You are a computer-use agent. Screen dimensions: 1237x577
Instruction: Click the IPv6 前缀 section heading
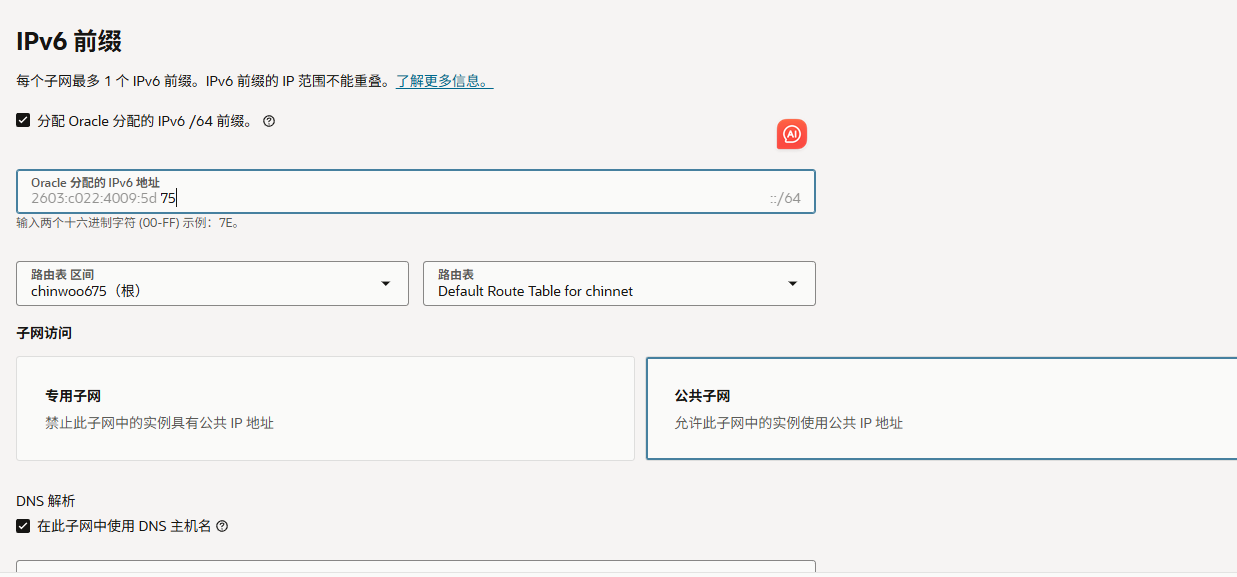(x=69, y=41)
